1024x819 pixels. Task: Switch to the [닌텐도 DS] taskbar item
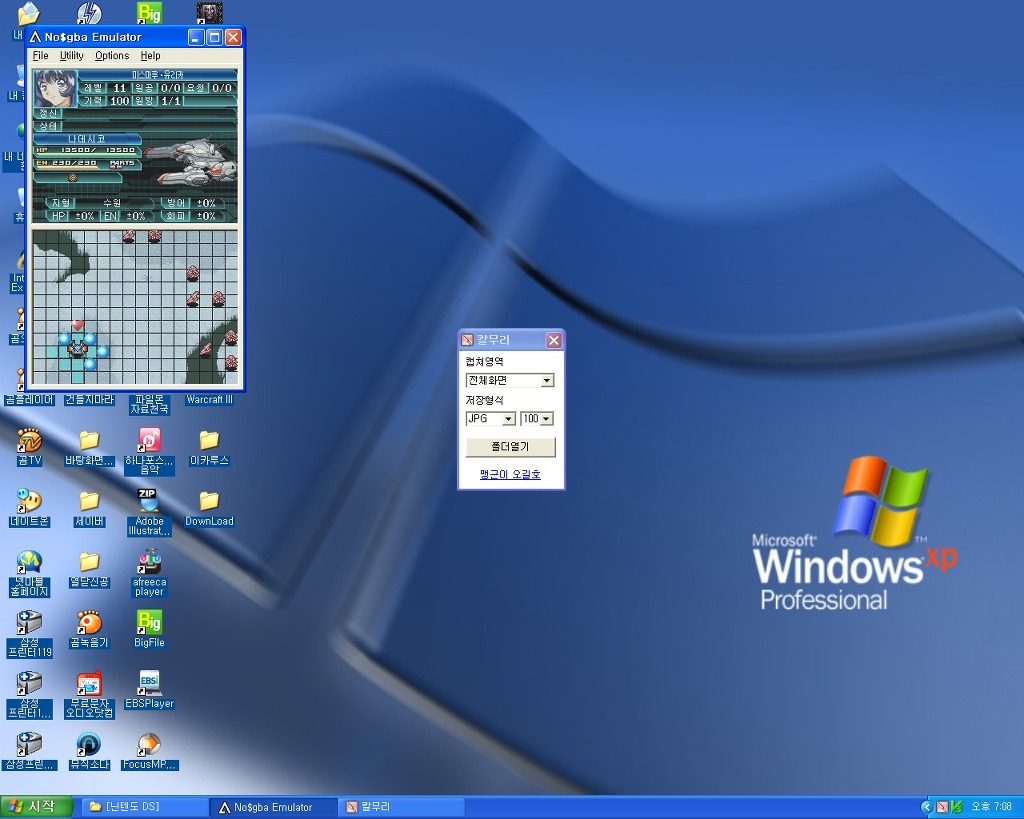(x=144, y=807)
